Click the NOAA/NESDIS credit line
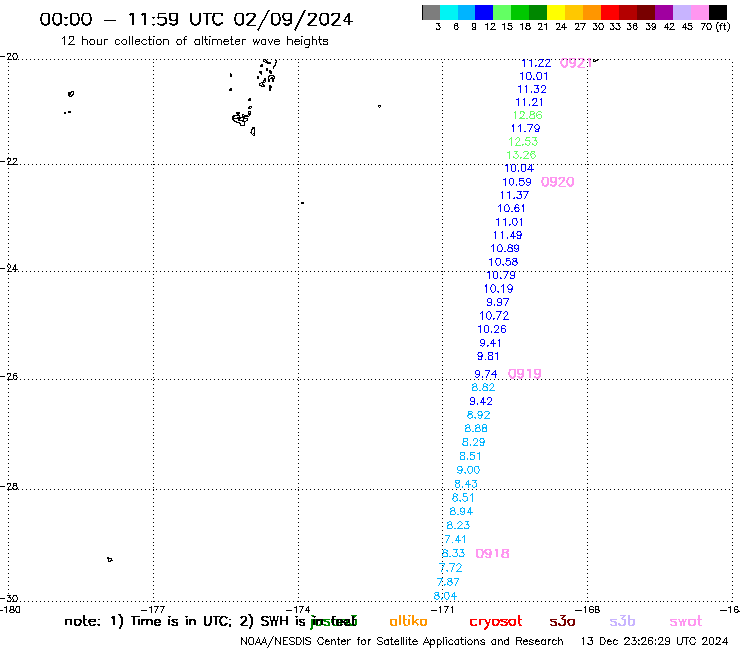This screenshot has height=650, width=740. click(x=402, y=642)
